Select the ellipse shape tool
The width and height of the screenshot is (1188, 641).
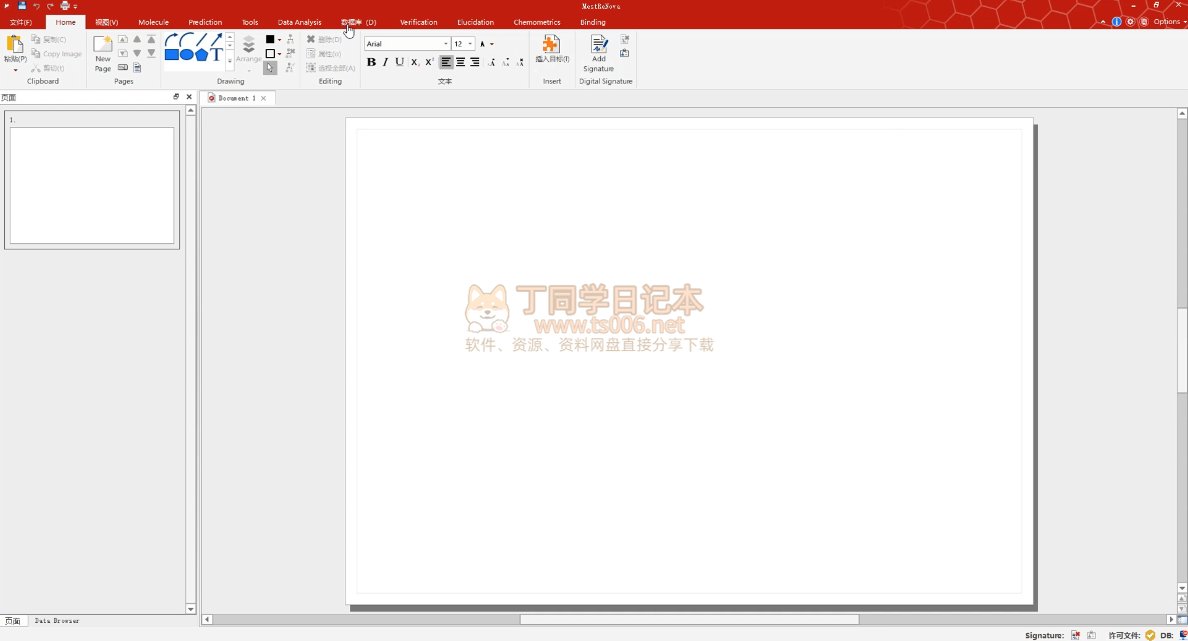186,55
